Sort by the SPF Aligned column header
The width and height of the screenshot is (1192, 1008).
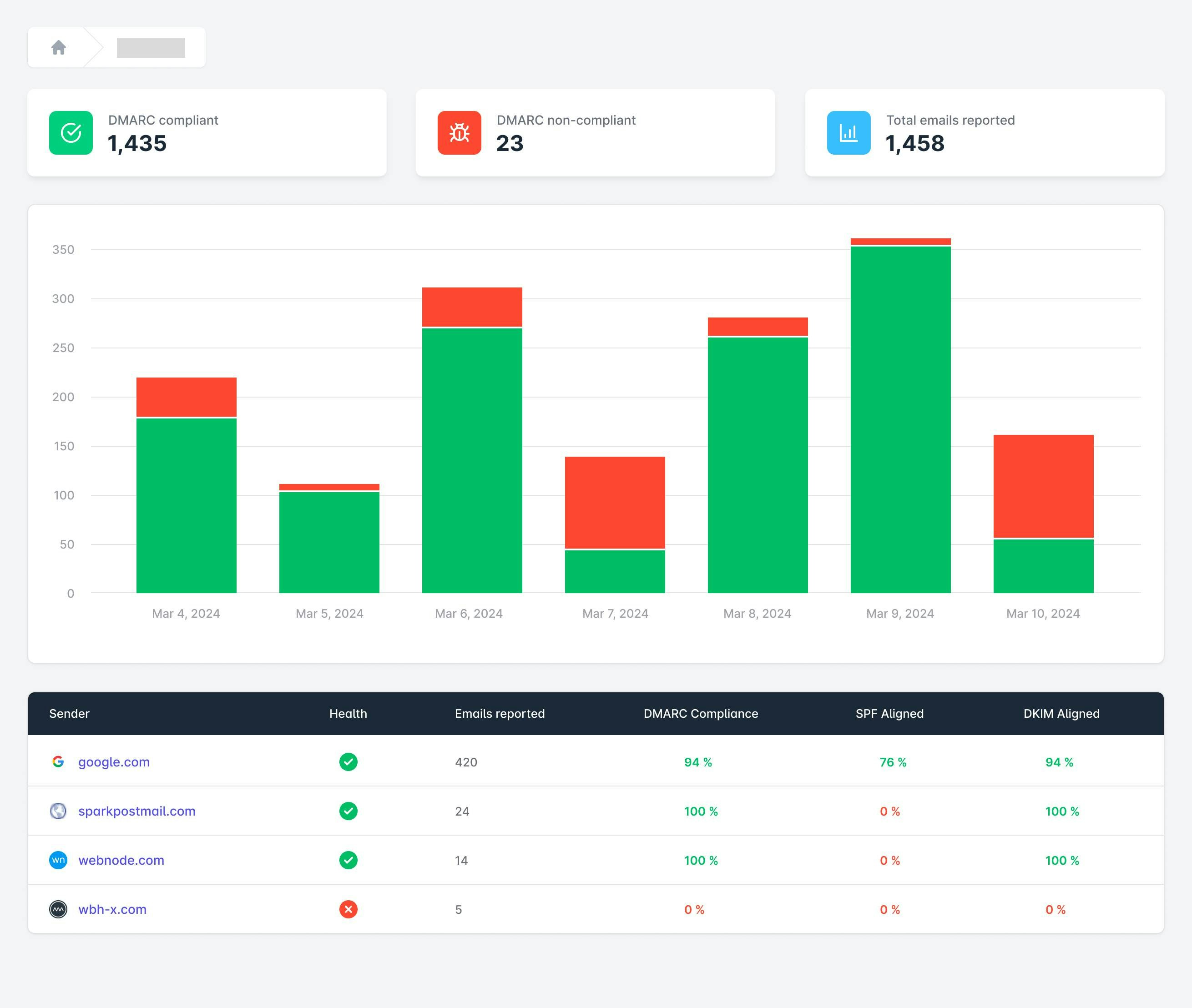(890, 714)
